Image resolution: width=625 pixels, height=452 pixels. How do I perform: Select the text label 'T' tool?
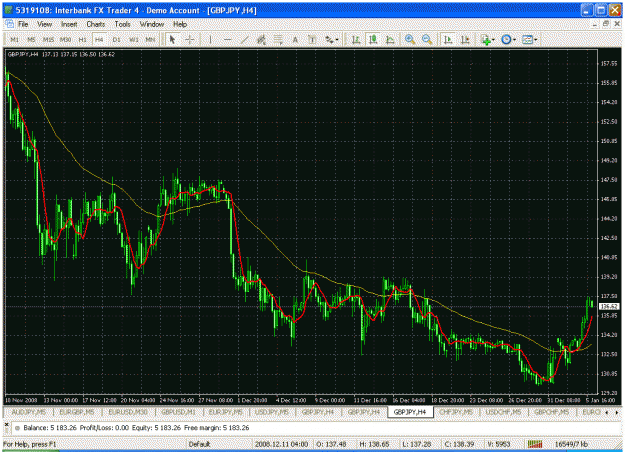pyautogui.click(x=312, y=39)
